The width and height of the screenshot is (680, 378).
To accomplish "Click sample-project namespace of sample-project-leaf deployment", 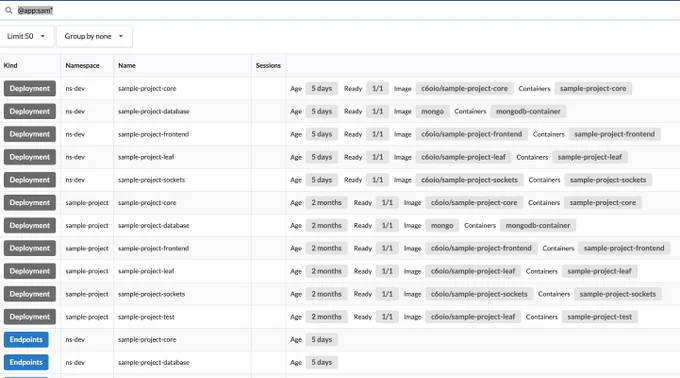I will click(87, 271).
